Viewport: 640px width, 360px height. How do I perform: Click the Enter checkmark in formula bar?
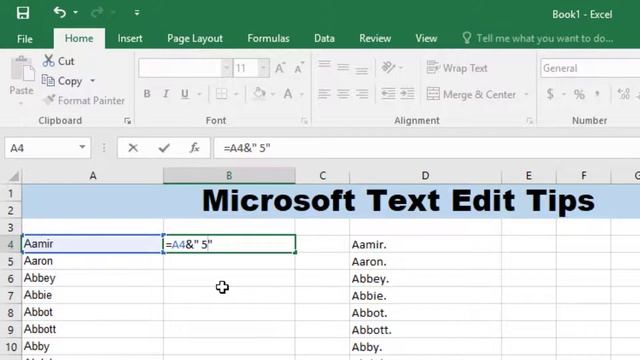coord(164,148)
